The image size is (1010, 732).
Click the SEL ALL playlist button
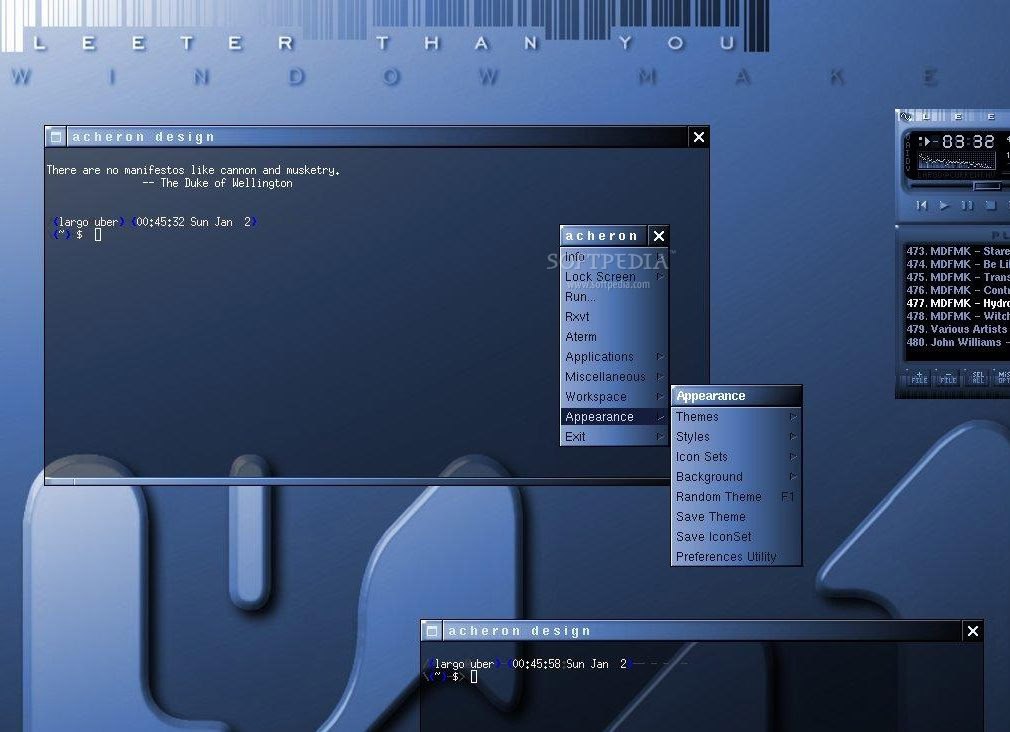978,378
